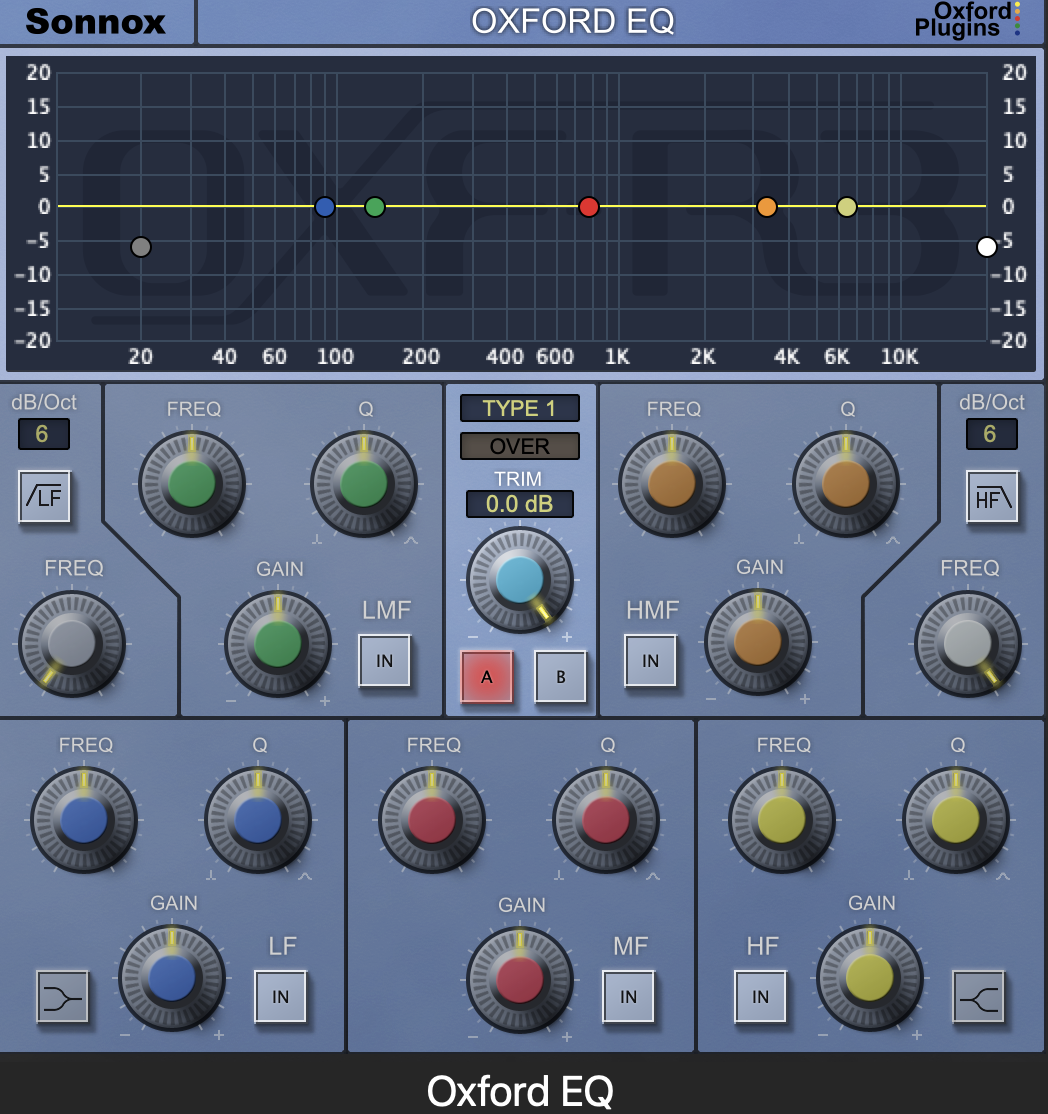Image resolution: width=1048 pixels, height=1114 pixels.
Task: Click the gray high-pass filter FREQ knob
Action: [72, 644]
